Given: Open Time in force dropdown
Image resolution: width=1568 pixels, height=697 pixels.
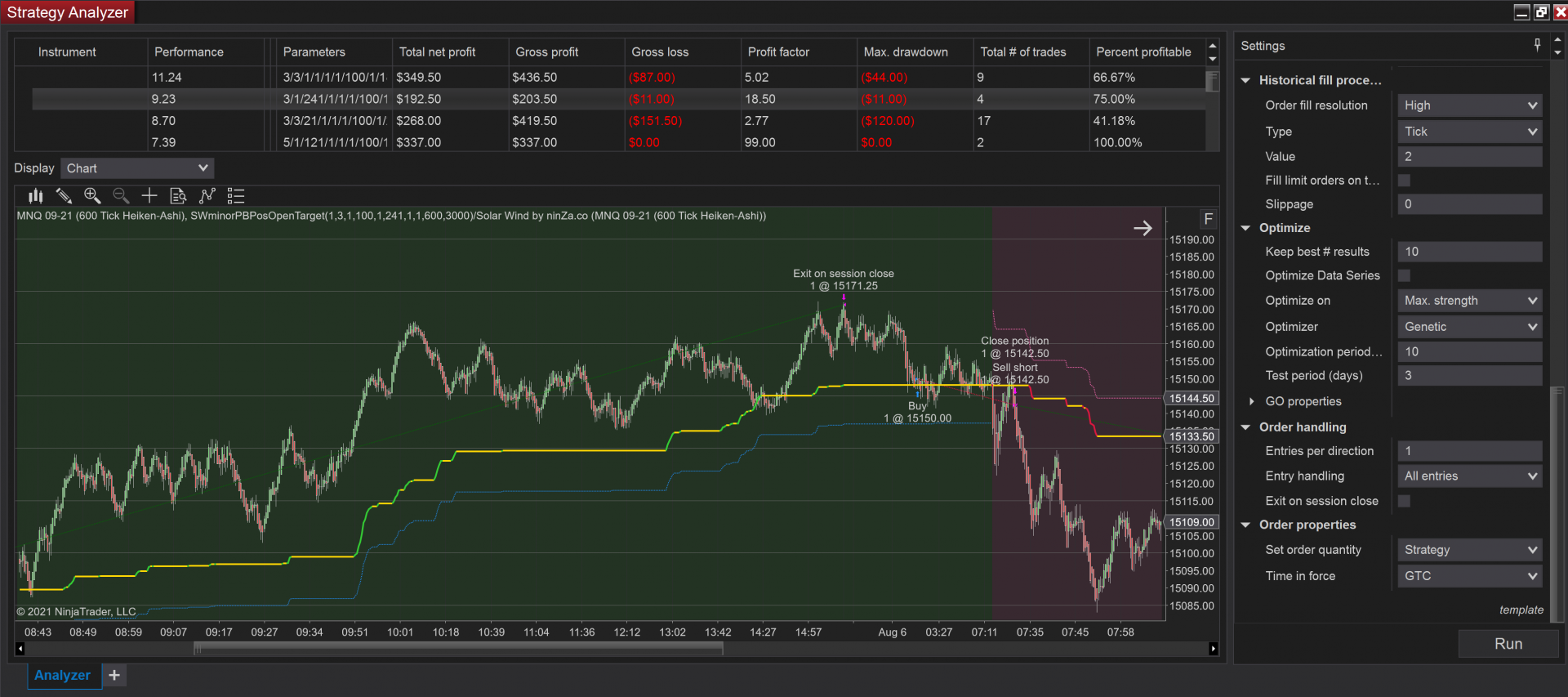Looking at the screenshot, I should pyautogui.click(x=1470, y=576).
